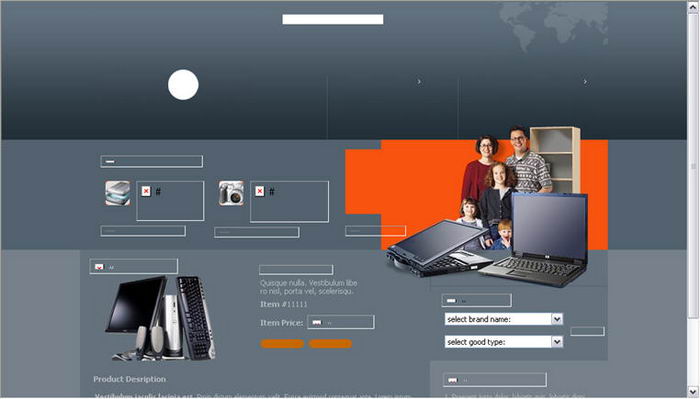Open the "select brand name:" dropdown
Screen dimensions: 700x399
(x=504, y=319)
